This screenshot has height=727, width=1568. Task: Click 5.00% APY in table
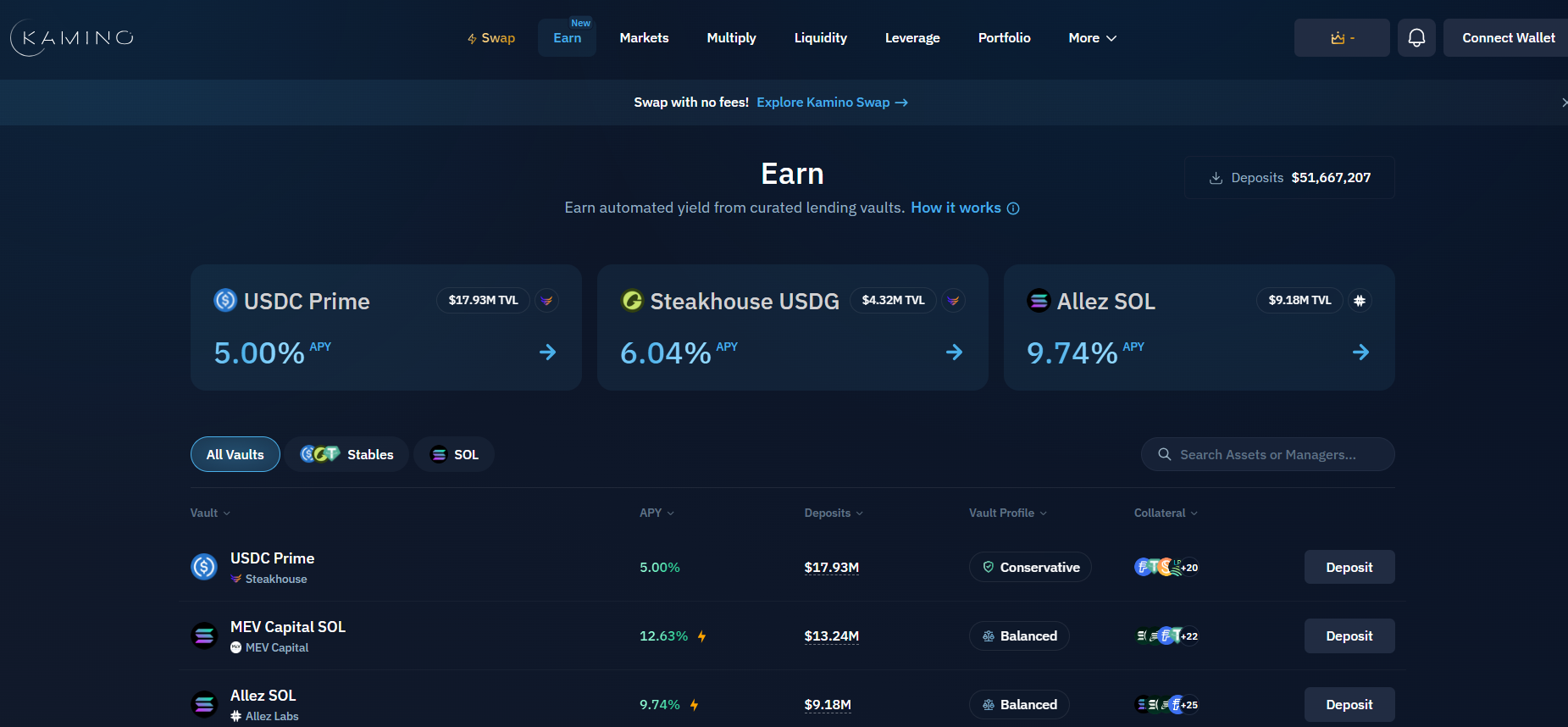click(660, 568)
